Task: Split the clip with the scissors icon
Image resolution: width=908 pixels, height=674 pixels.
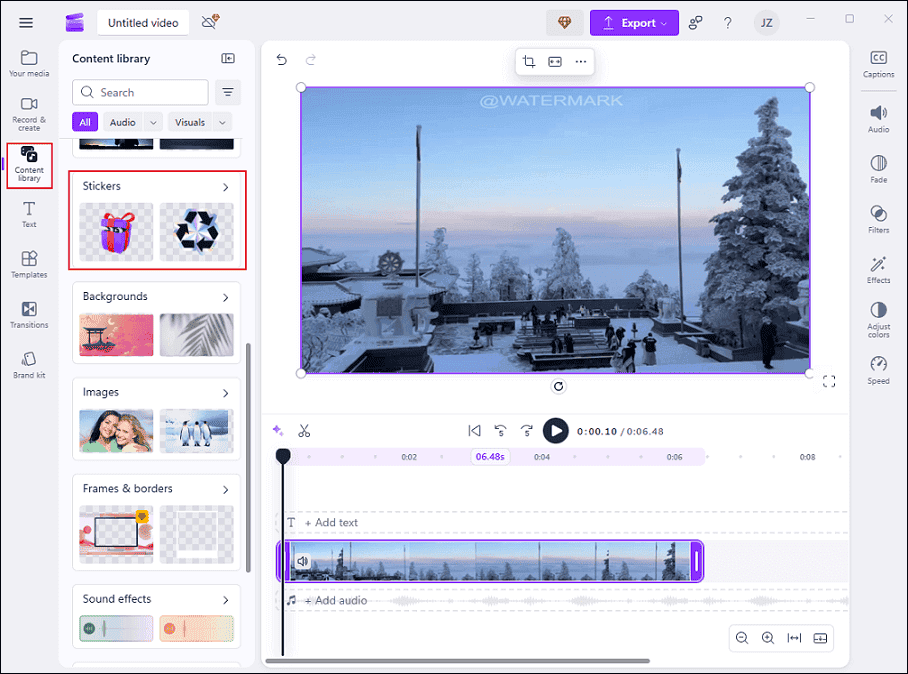Action: pyautogui.click(x=305, y=430)
